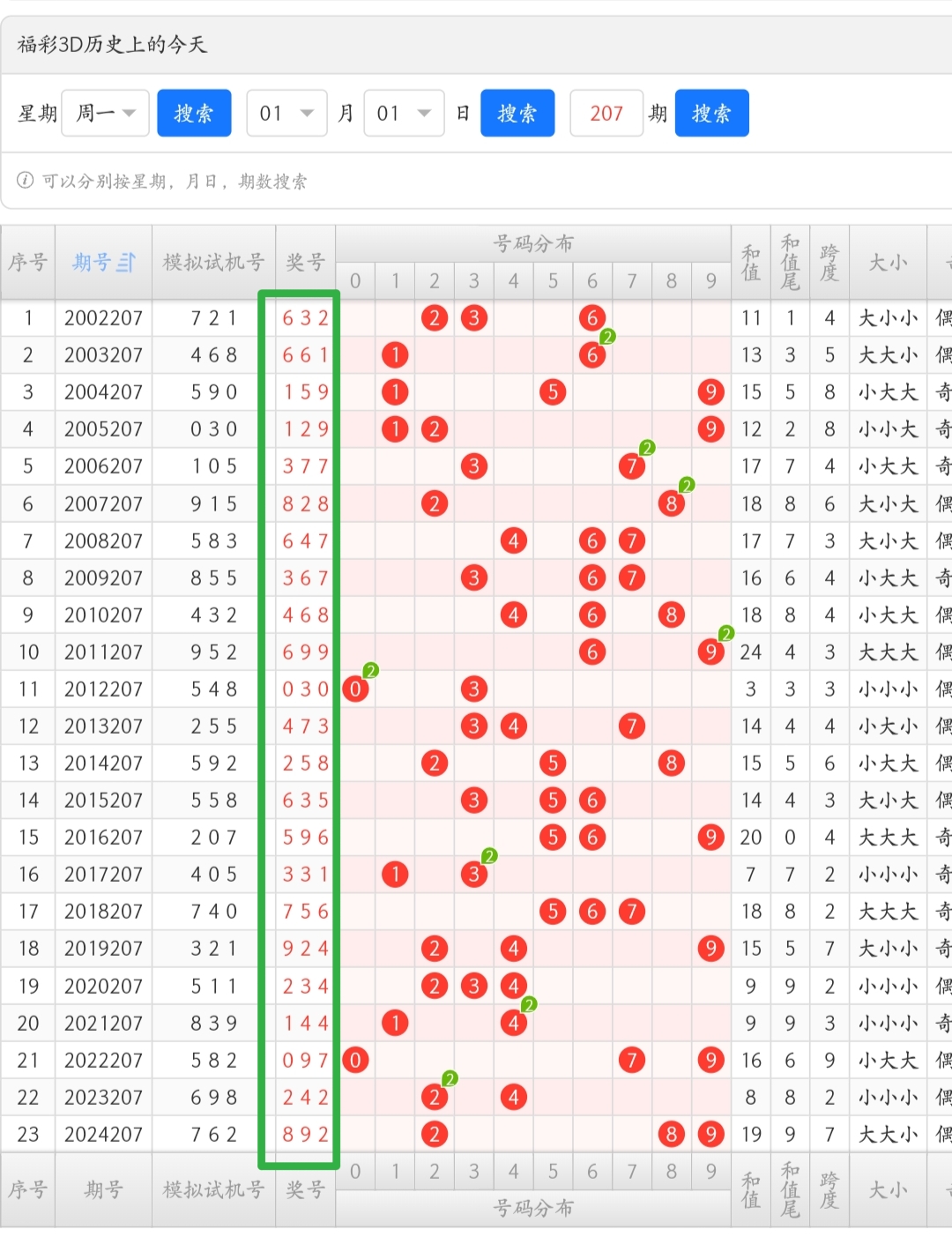This screenshot has width=952, height=1237.
Task: Select issue number 2004207
Action: pos(103,392)
